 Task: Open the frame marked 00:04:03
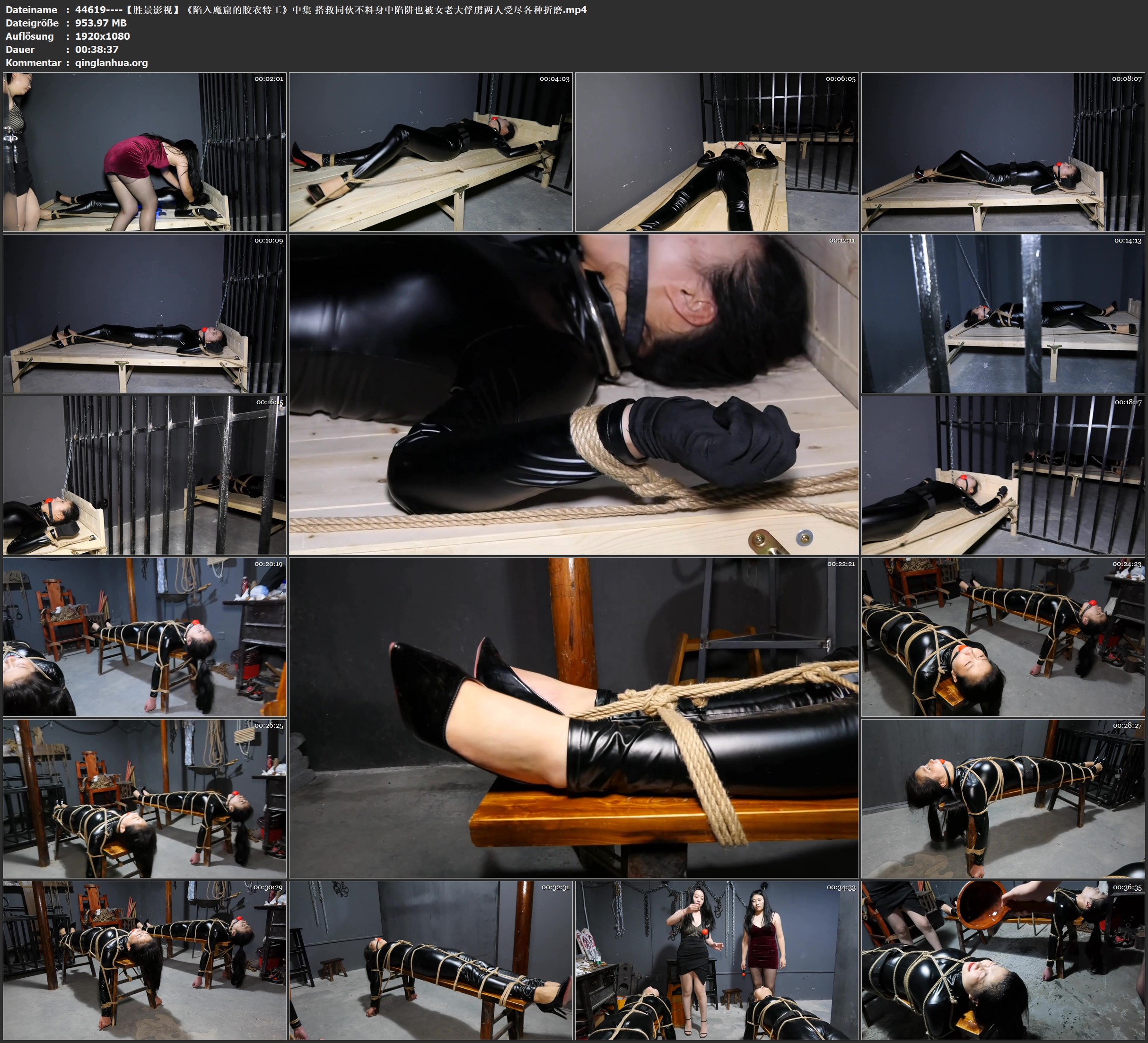(430, 151)
